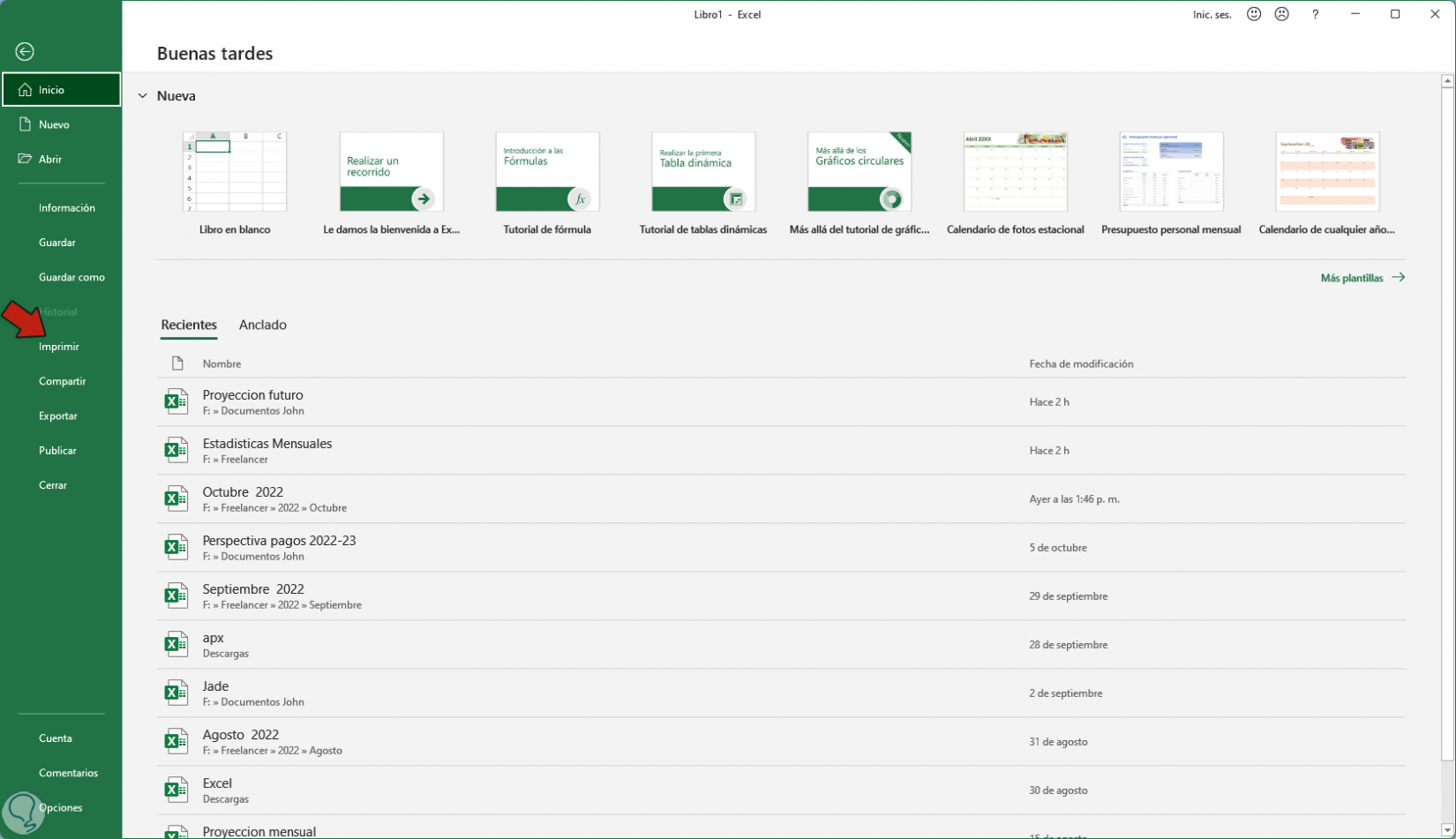Open the Imprimir menu entry
This screenshot has width=1456, height=839.
59,347
